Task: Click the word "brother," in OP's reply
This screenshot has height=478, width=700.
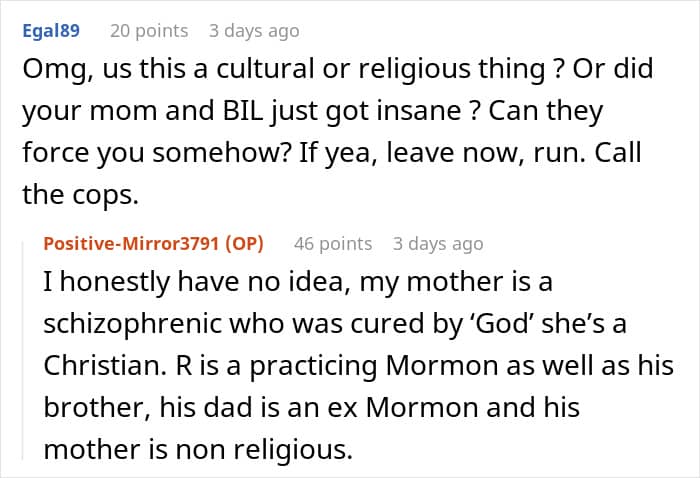Action: 97,407
